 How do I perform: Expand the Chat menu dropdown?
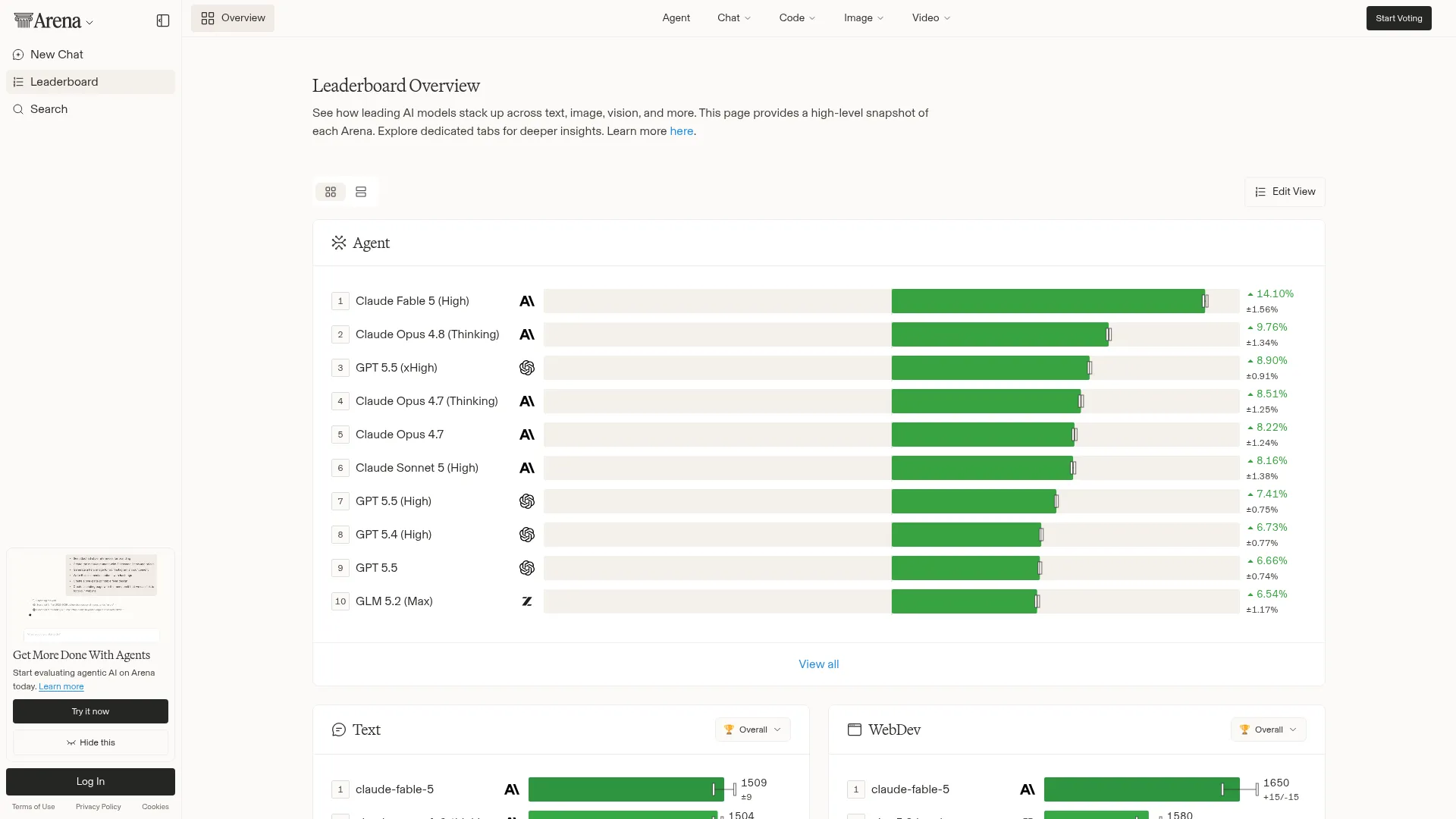pos(734,18)
